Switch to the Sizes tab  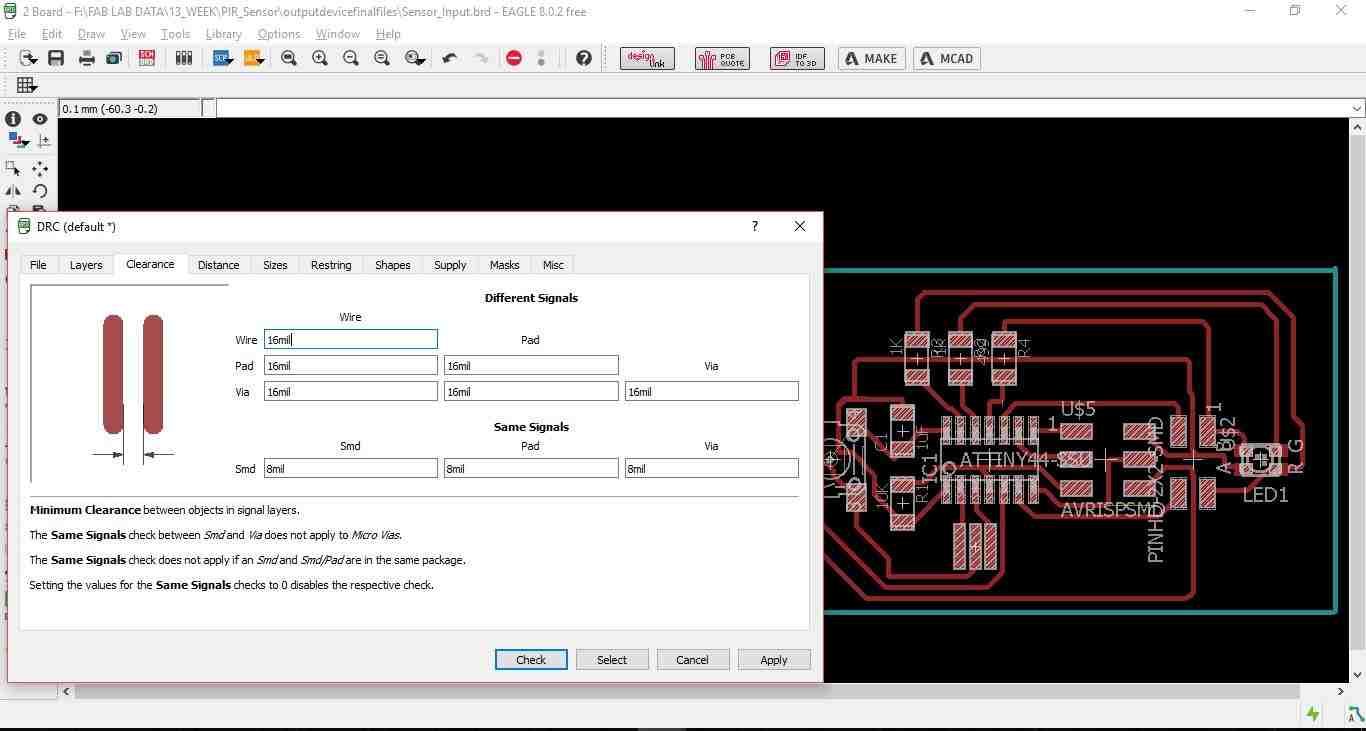pyautogui.click(x=275, y=265)
